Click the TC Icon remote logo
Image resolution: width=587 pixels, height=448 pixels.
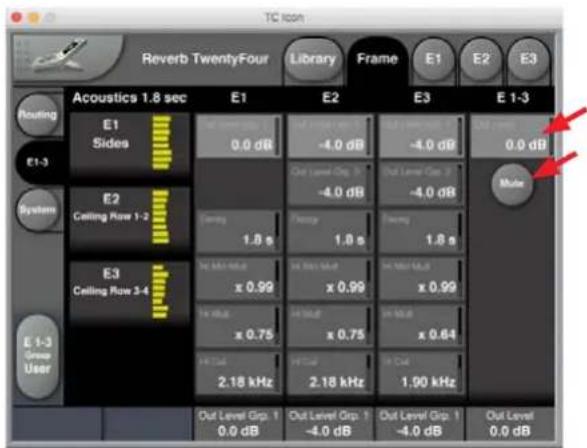point(67,57)
